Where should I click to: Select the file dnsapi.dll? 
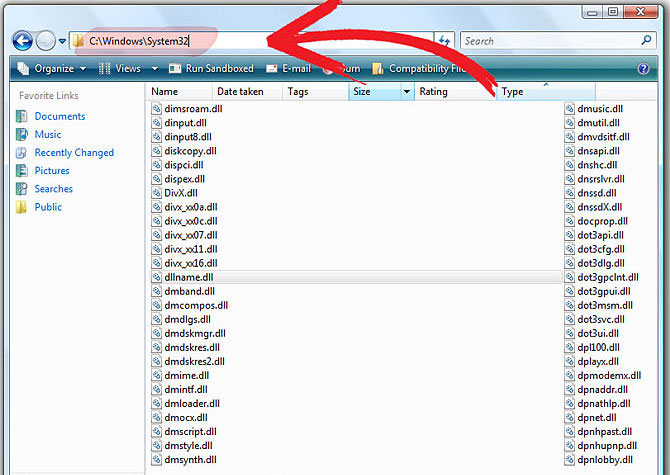pos(599,151)
